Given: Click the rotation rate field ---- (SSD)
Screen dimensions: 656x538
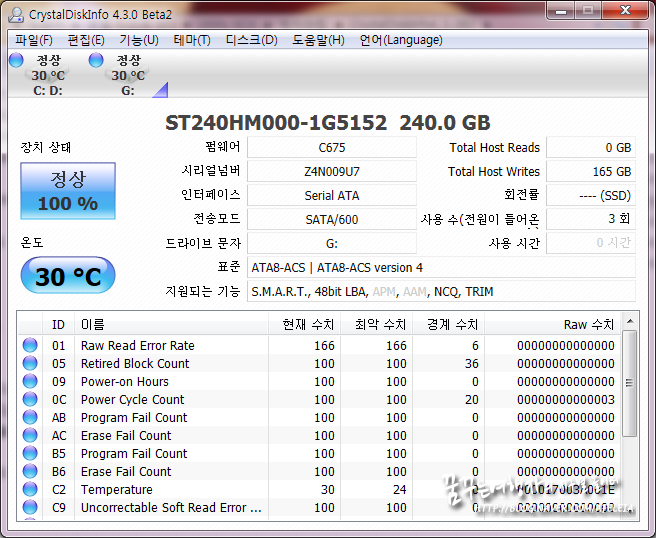Looking at the screenshot, I should [x=591, y=195].
